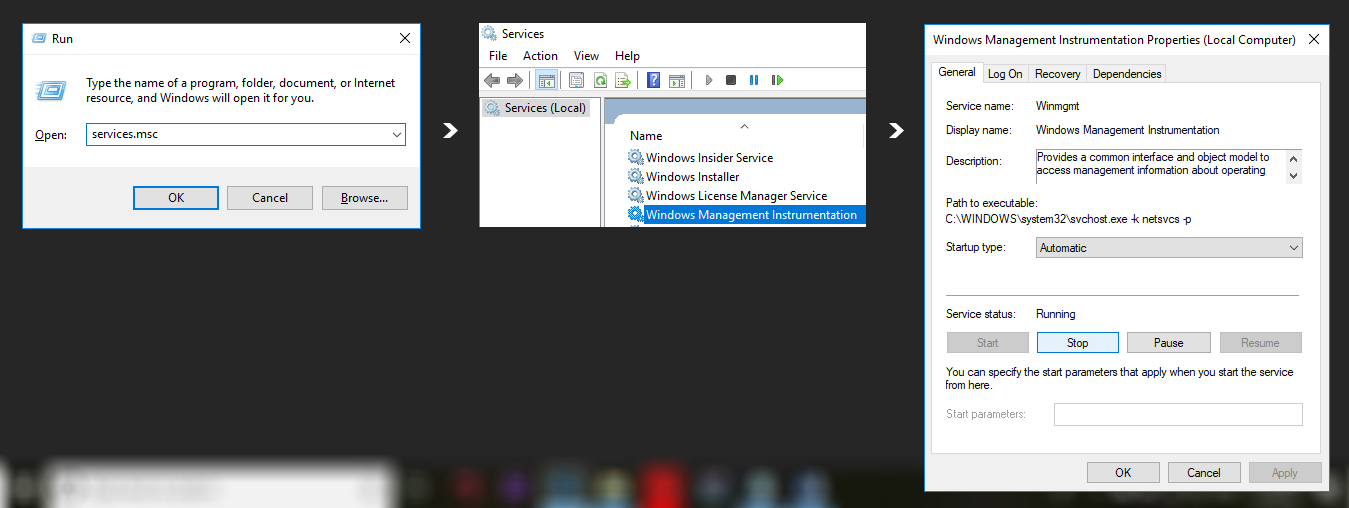Click Apply in the Properties dialog
The image size is (1349, 508).
pyautogui.click(x=1285, y=473)
